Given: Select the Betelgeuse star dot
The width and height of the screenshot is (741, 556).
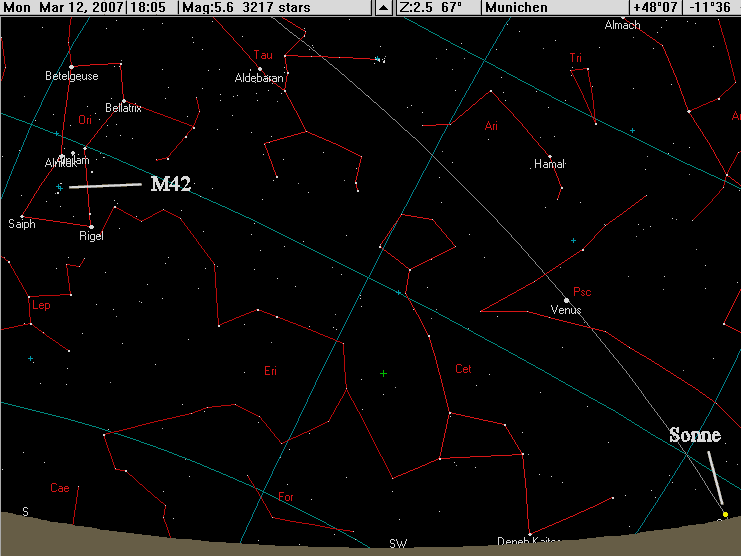Looking at the screenshot, I should 73,67.
